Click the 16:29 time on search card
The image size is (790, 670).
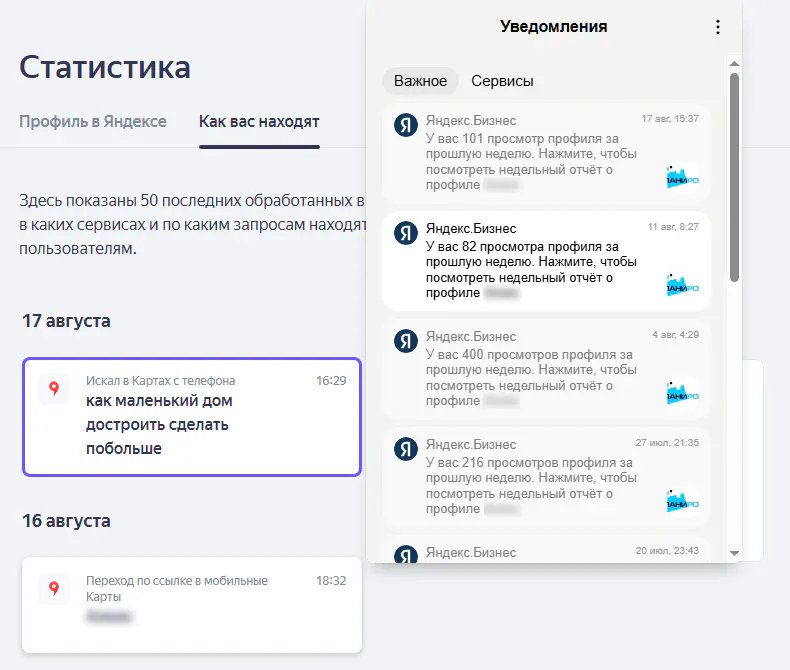[331, 381]
